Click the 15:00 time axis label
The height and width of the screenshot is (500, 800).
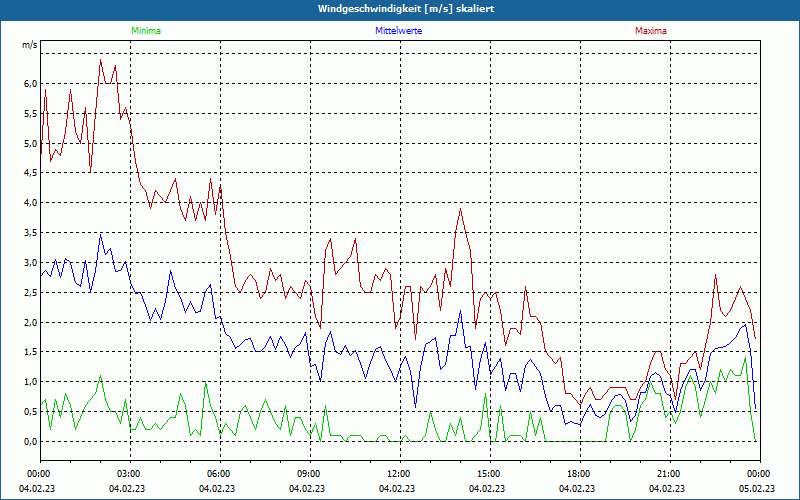coord(489,474)
